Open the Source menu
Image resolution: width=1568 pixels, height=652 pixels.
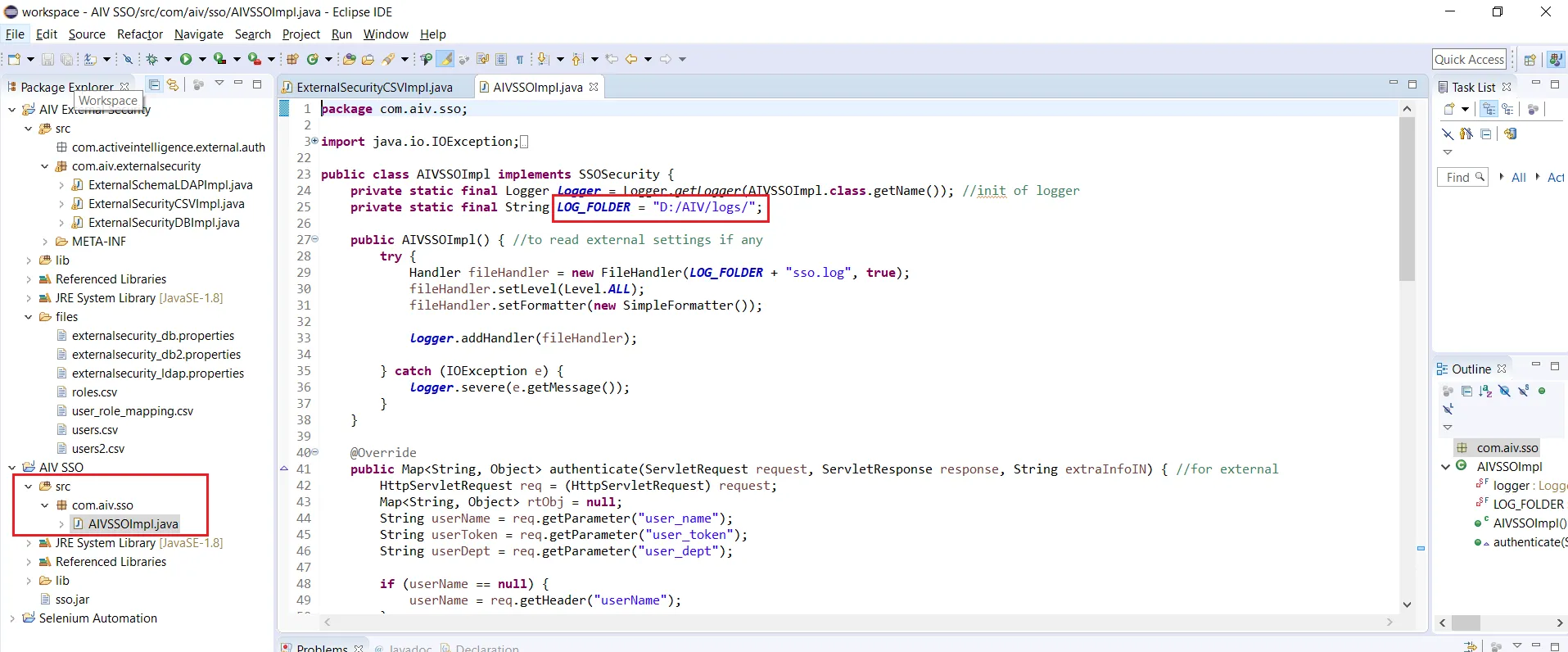click(x=87, y=34)
